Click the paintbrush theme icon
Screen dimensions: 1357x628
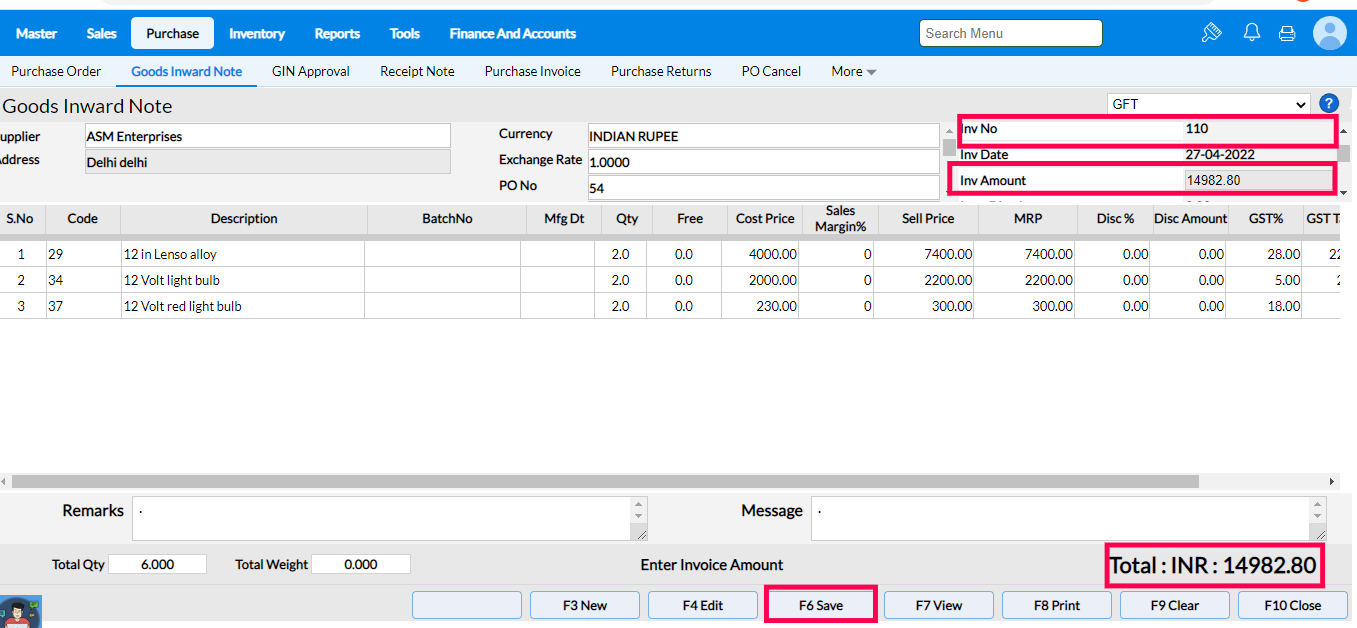tap(1211, 33)
